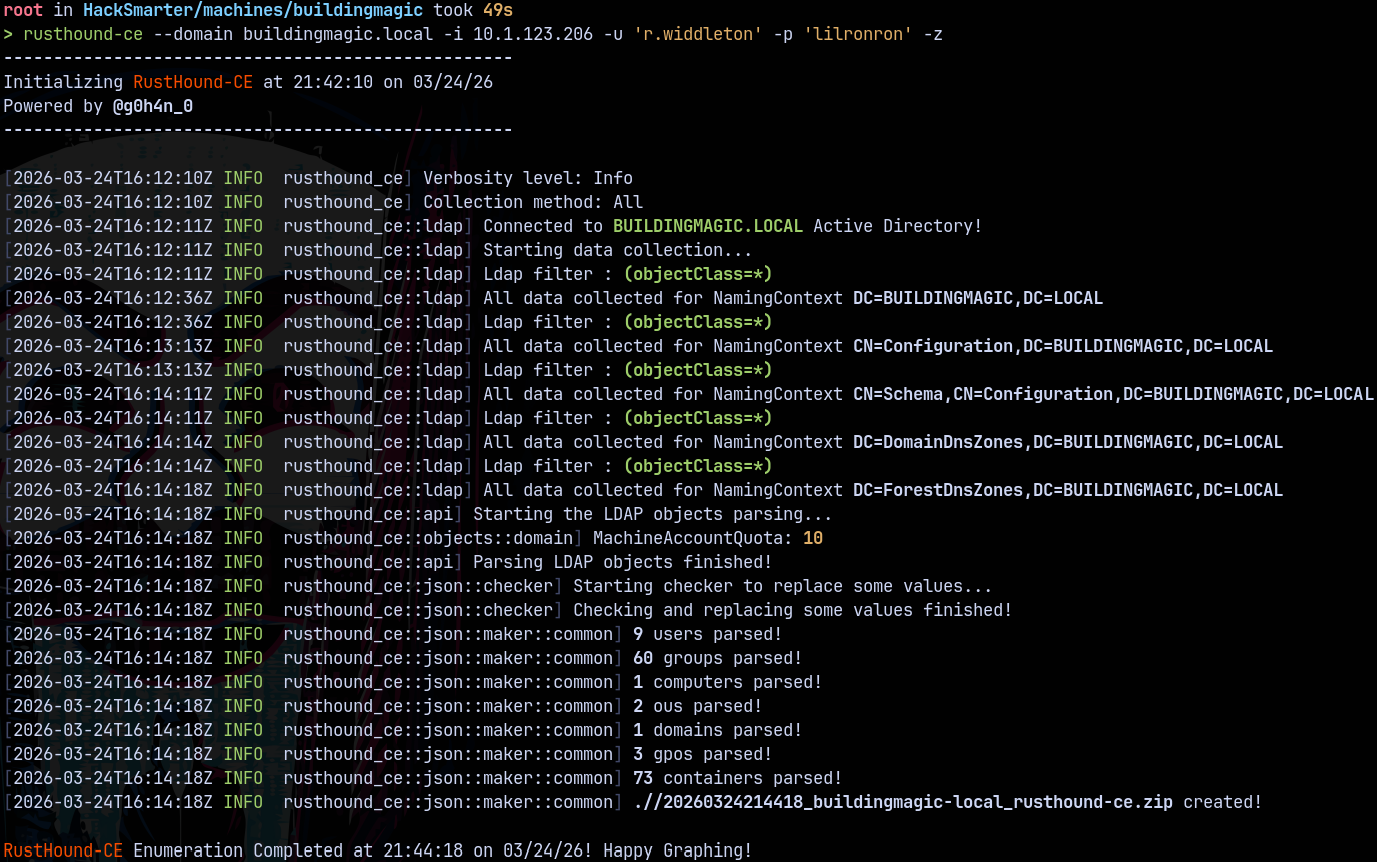Click the "Verbosity level: Info" text
1377x862 pixels.
click(x=527, y=178)
